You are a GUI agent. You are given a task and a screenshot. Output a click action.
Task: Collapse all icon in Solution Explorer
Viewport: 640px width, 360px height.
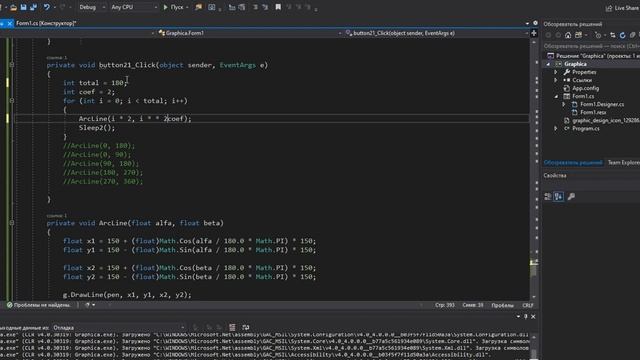[x=632, y=36]
